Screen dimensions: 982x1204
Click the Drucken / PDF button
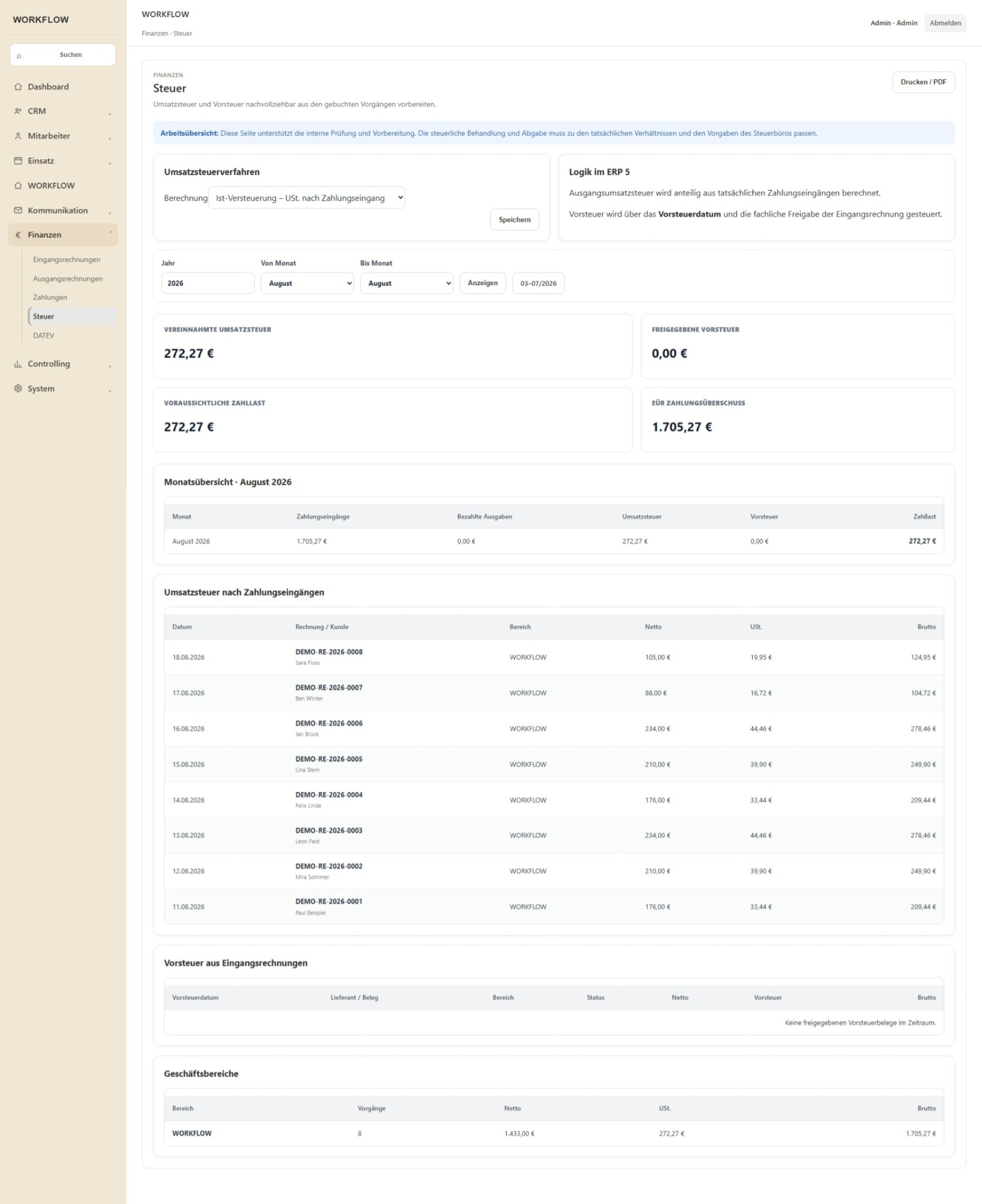click(923, 82)
